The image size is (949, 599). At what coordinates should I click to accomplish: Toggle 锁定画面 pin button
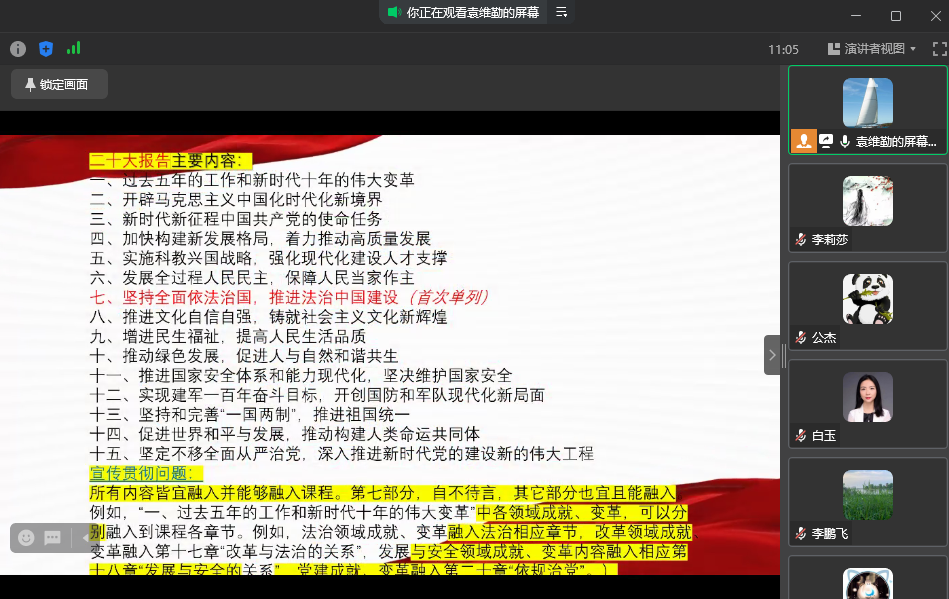[x=59, y=85]
